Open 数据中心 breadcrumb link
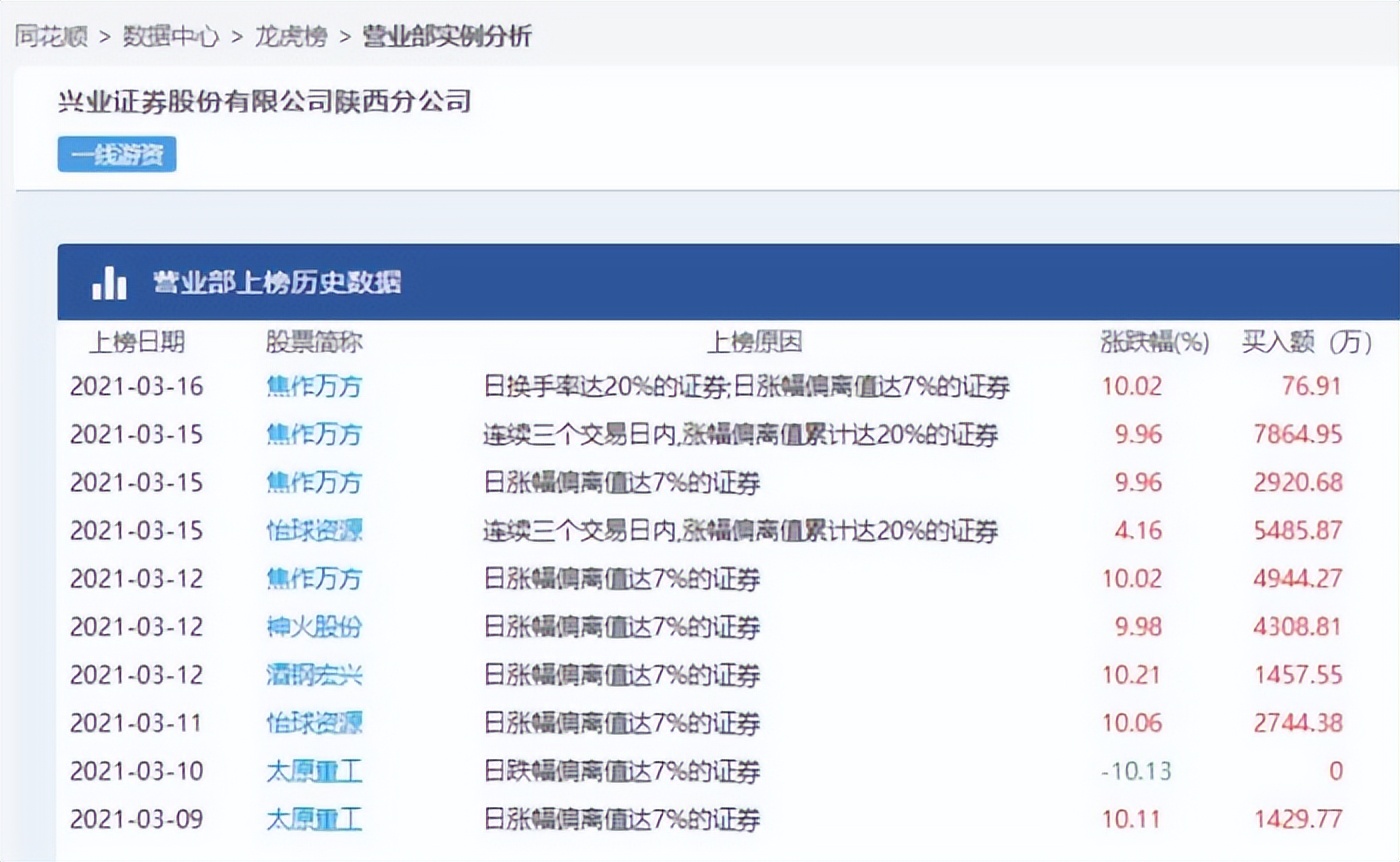 (170, 37)
